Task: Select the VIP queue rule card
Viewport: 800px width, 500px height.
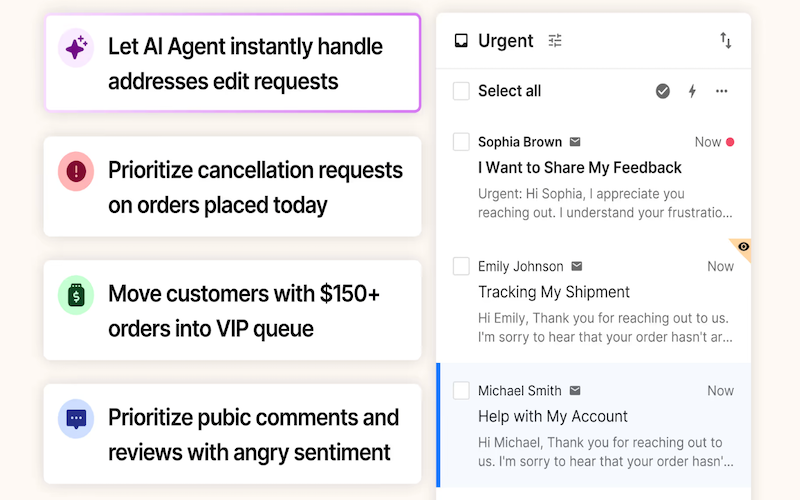Action: point(232,310)
